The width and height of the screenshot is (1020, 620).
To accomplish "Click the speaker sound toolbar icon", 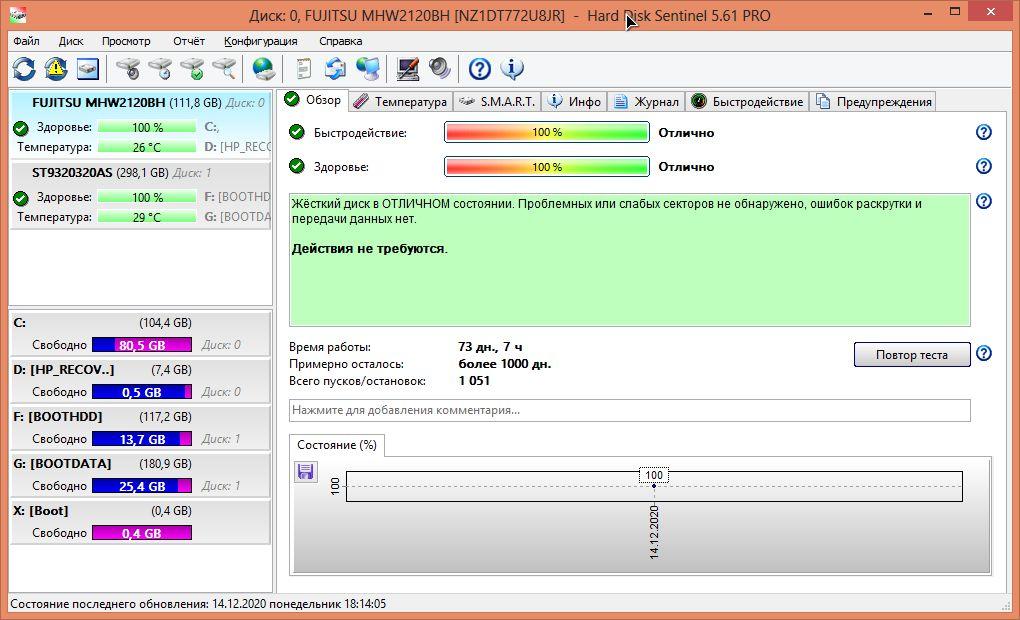I will tap(440, 68).
